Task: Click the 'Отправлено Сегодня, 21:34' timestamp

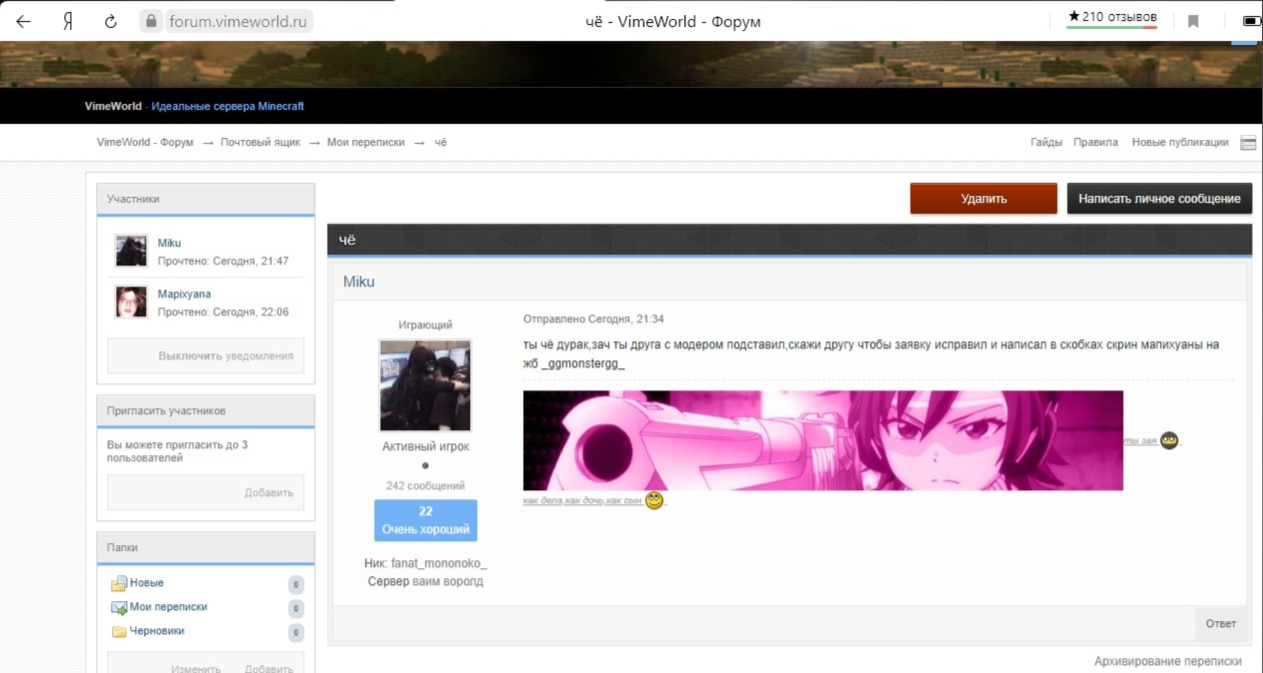Action: 593,319
